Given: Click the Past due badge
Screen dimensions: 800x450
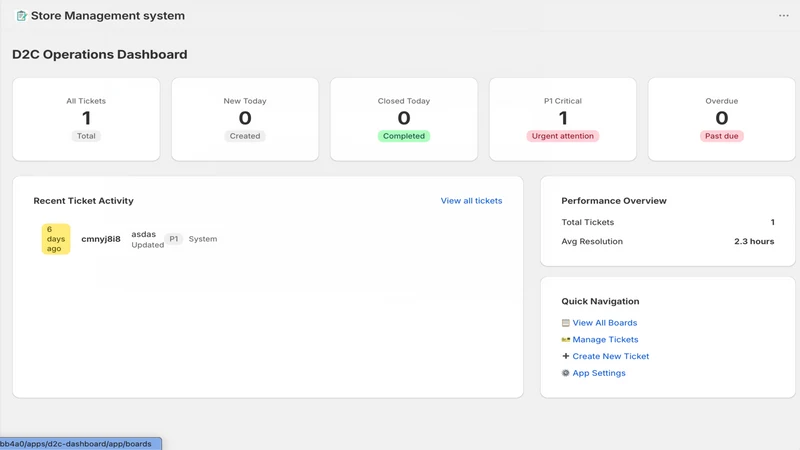Looking at the screenshot, I should [x=721, y=136].
